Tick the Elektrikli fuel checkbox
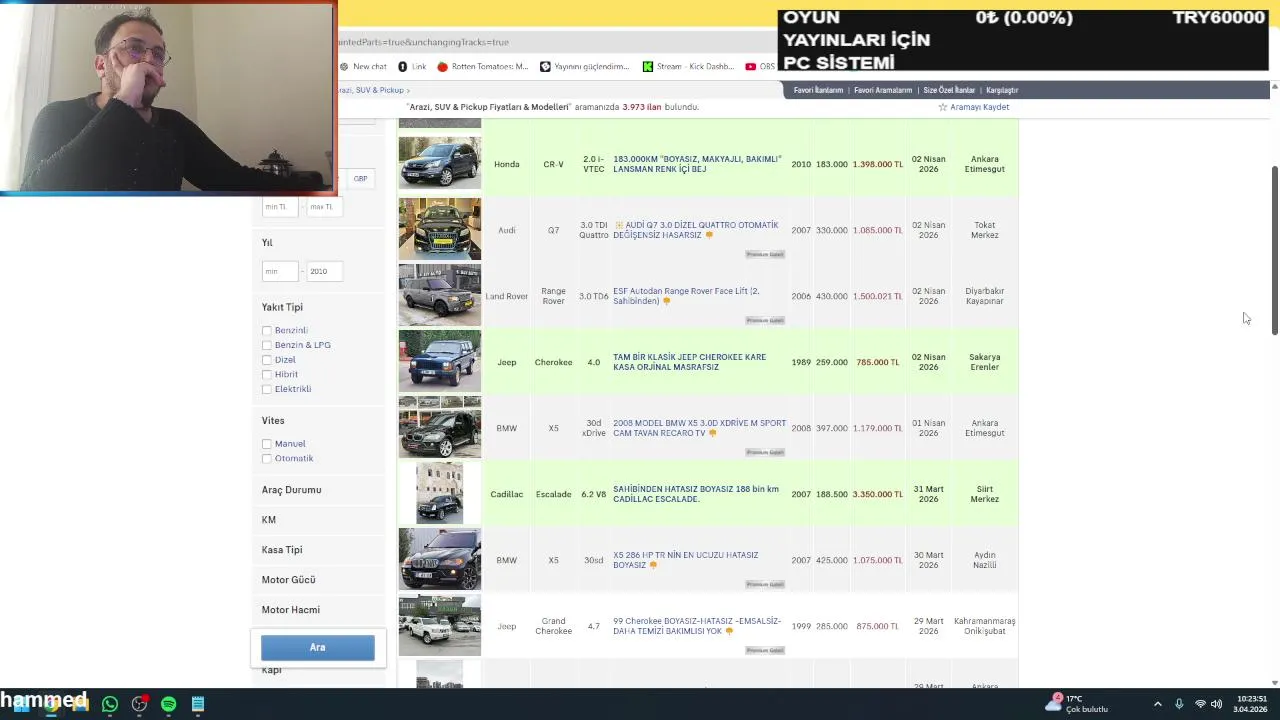The height and width of the screenshot is (720, 1280). [267, 389]
